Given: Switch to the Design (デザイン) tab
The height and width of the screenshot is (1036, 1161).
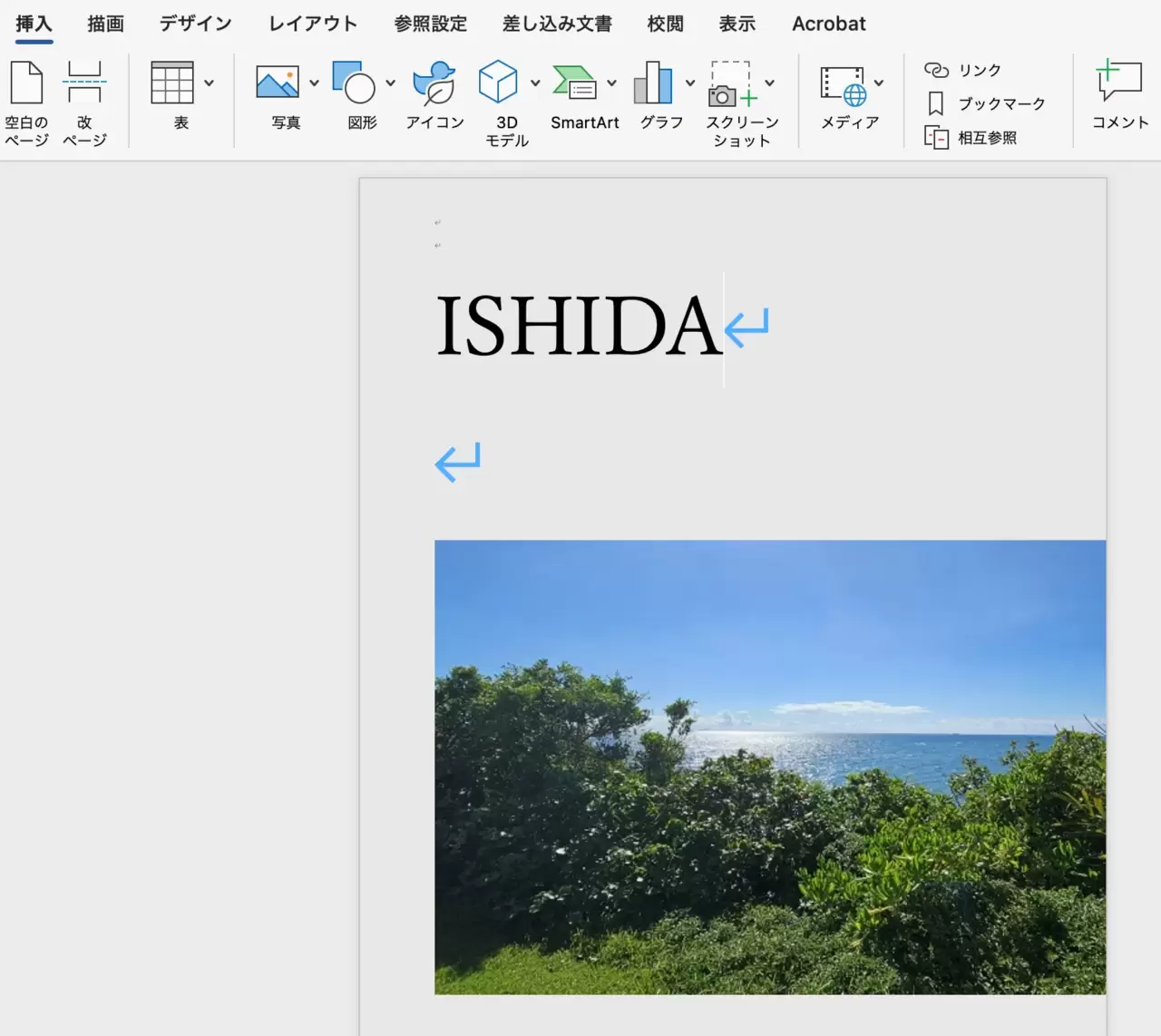Looking at the screenshot, I should pyautogui.click(x=195, y=24).
